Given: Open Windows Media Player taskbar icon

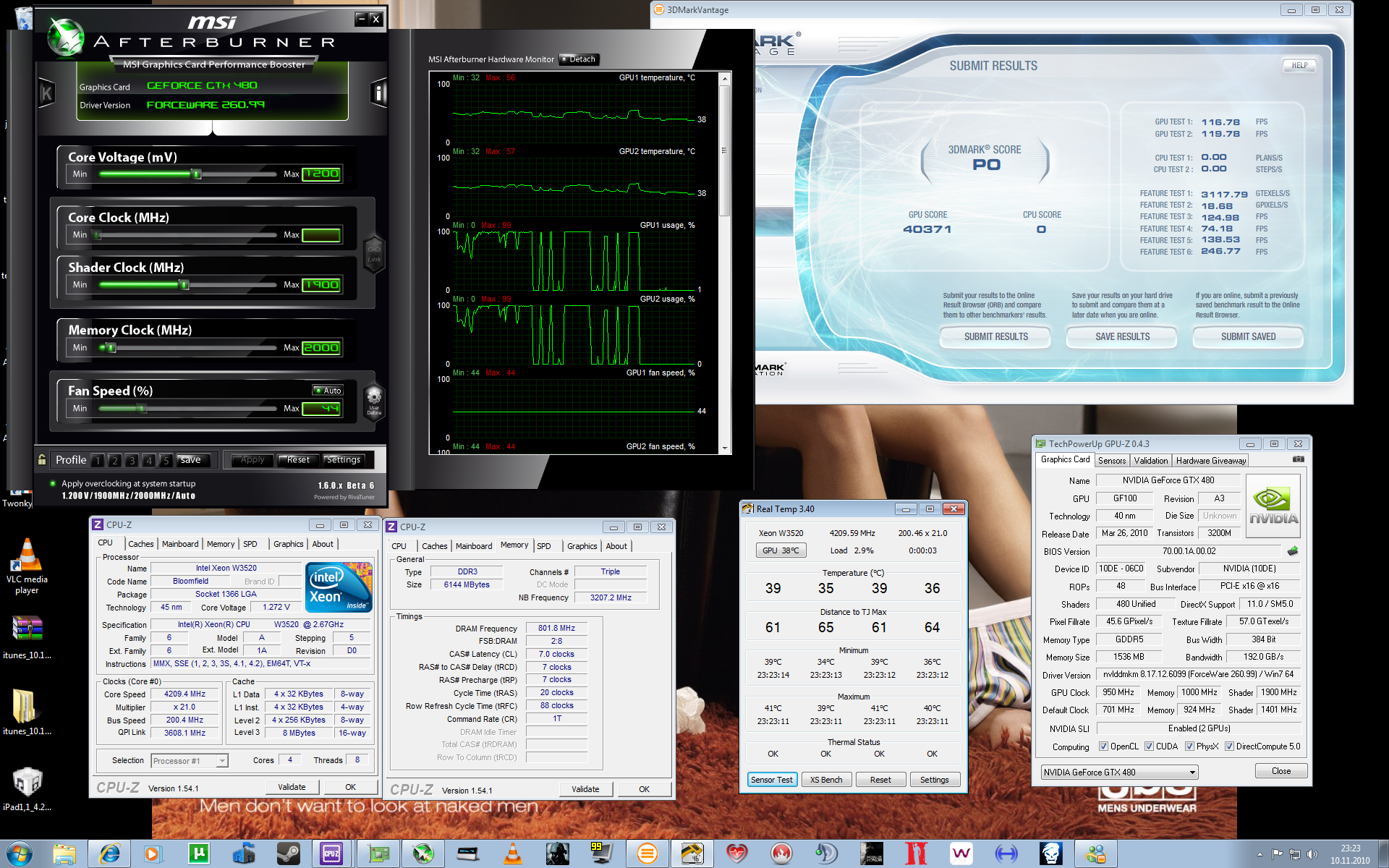Looking at the screenshot, I should point(153,854).
